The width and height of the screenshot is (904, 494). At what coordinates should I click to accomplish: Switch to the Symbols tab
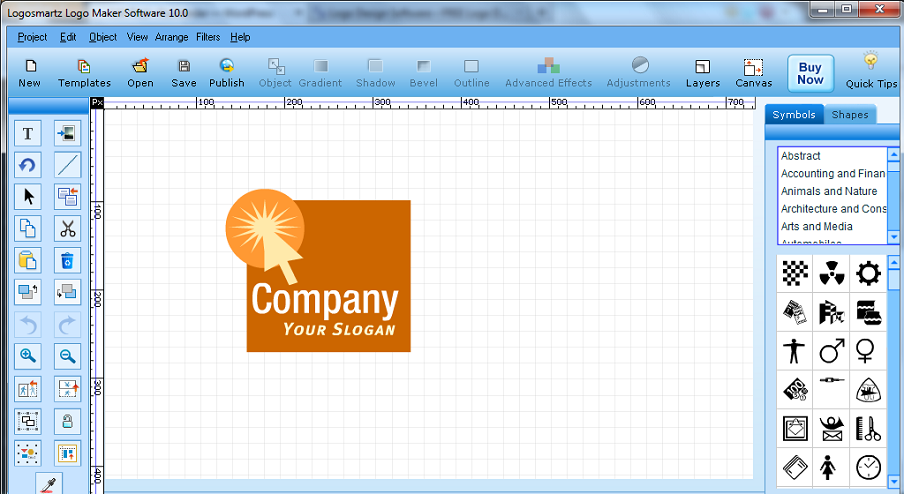[794, 115]
